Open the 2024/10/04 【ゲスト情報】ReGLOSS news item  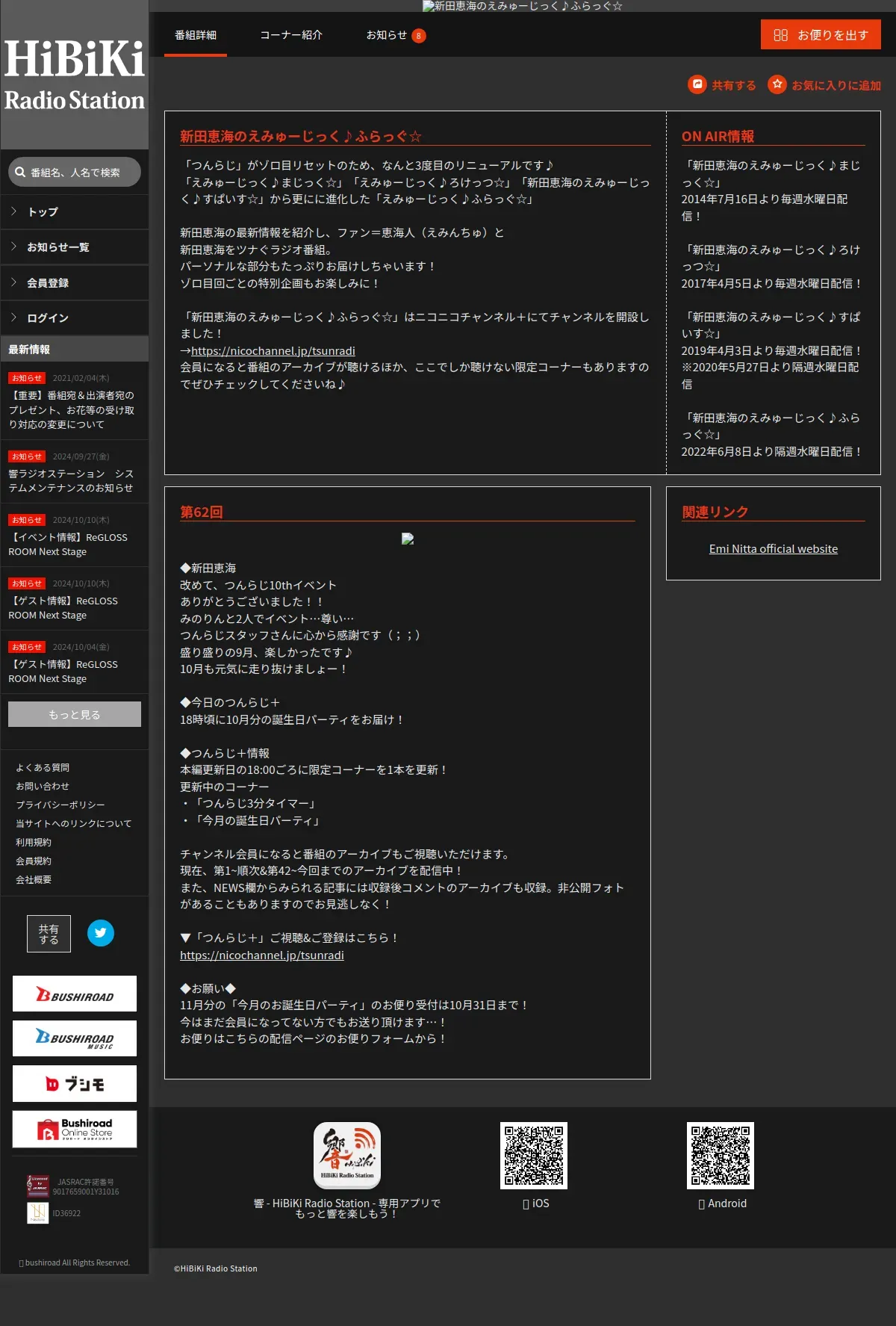(75, 663)
